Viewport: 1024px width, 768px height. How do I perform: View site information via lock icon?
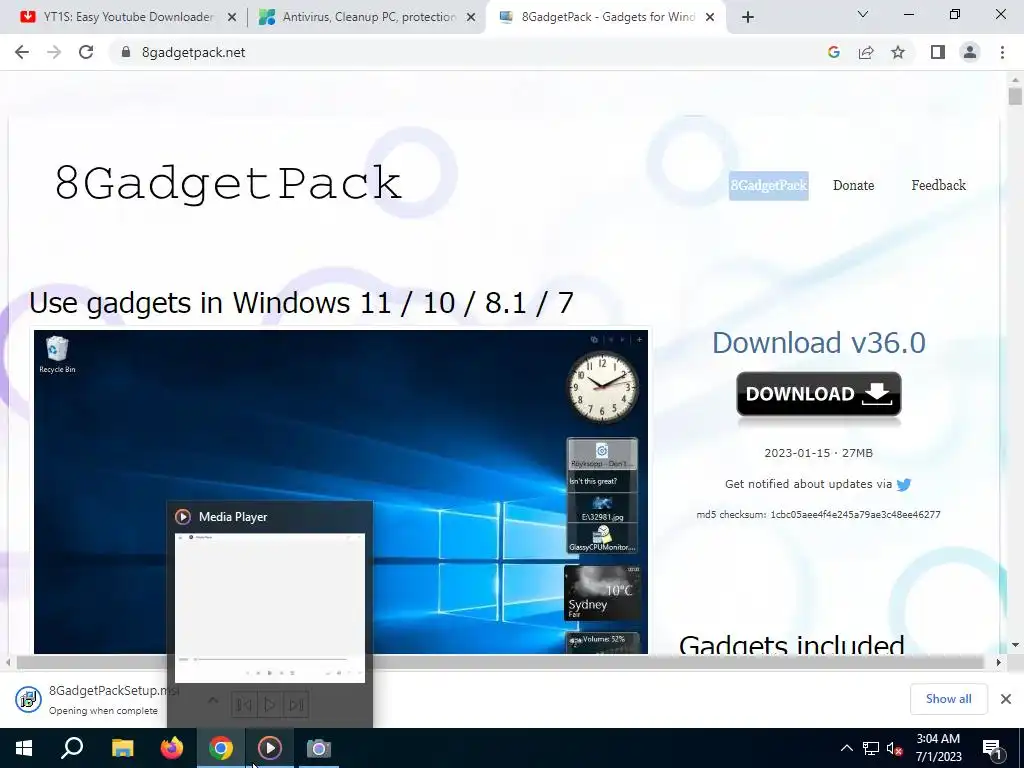pyautogui.click(x=125, y=52)
